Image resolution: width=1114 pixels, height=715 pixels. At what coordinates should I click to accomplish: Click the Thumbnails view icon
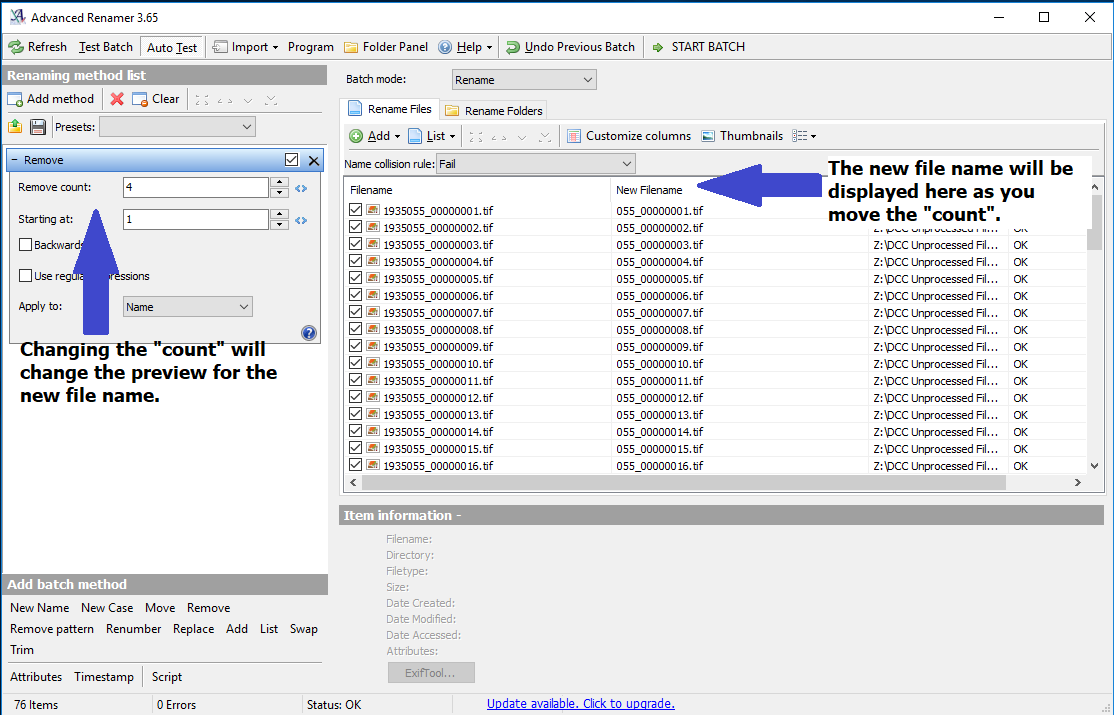(708, 136)
